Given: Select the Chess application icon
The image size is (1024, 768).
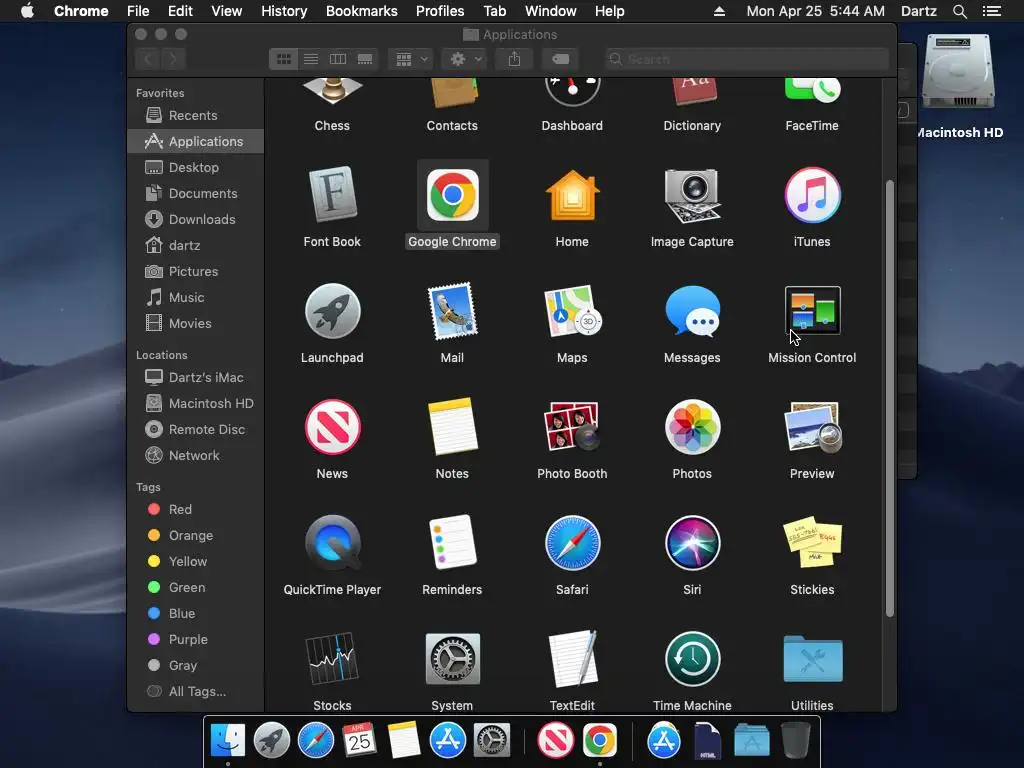Looking at the screenshot, I should [x=332, y=91].
